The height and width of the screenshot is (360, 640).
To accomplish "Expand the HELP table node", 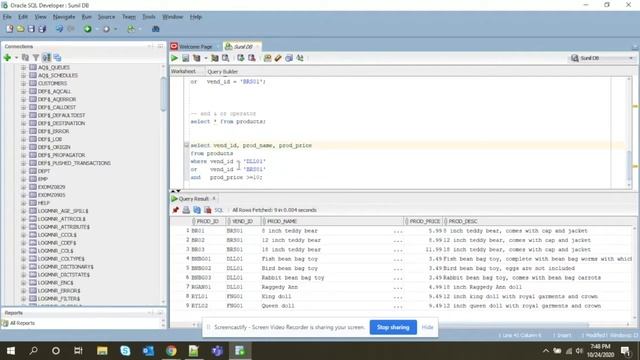I will [23, 203].
